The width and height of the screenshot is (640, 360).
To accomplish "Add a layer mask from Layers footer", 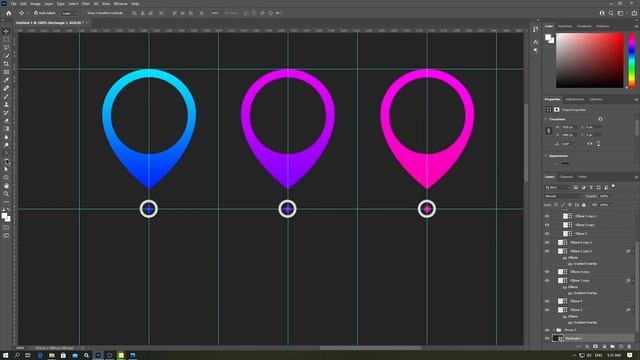I will coord(596,347).
